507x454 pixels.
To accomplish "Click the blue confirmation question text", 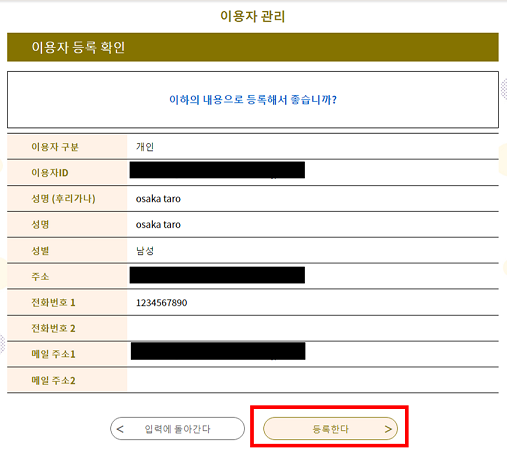I will click(x=253, y=99).
